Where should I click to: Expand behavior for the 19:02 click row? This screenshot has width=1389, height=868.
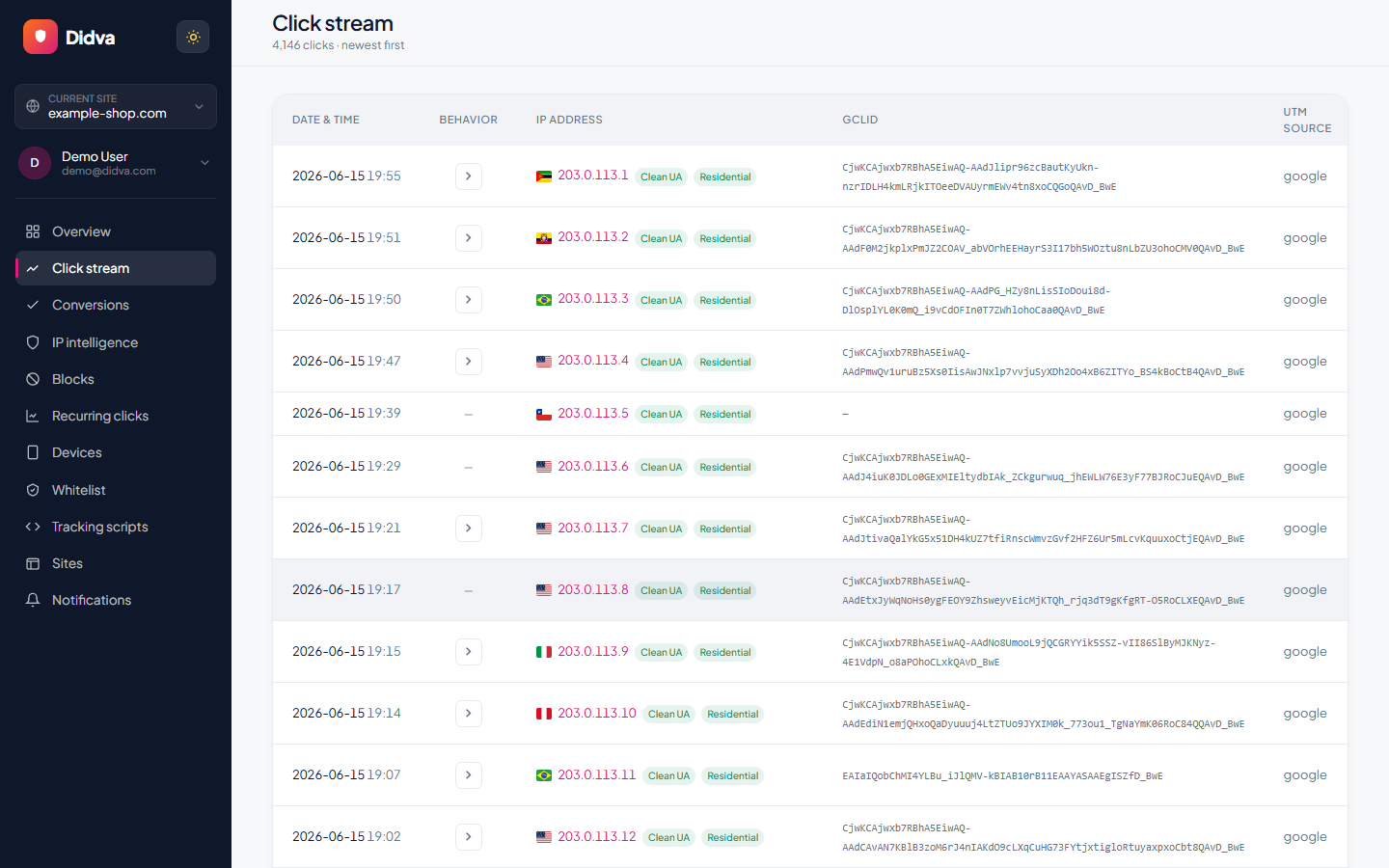pyautogui.click(x=469, y=837)
